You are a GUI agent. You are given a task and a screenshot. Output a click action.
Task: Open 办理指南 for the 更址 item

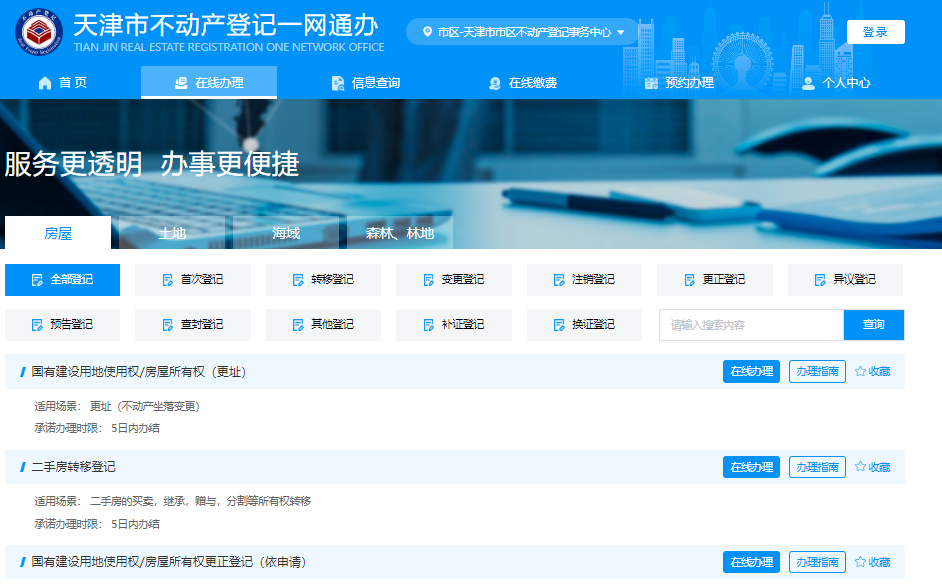click(817, 371)
